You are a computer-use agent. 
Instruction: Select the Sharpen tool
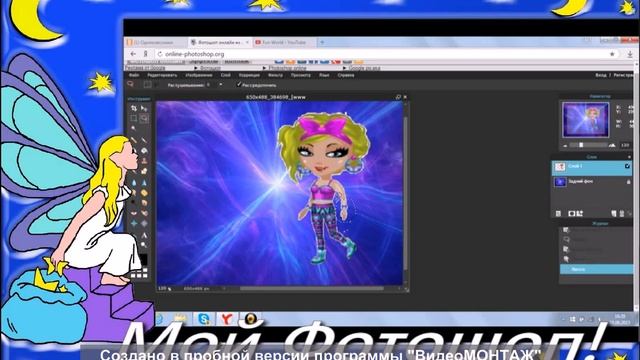(144, 182)
